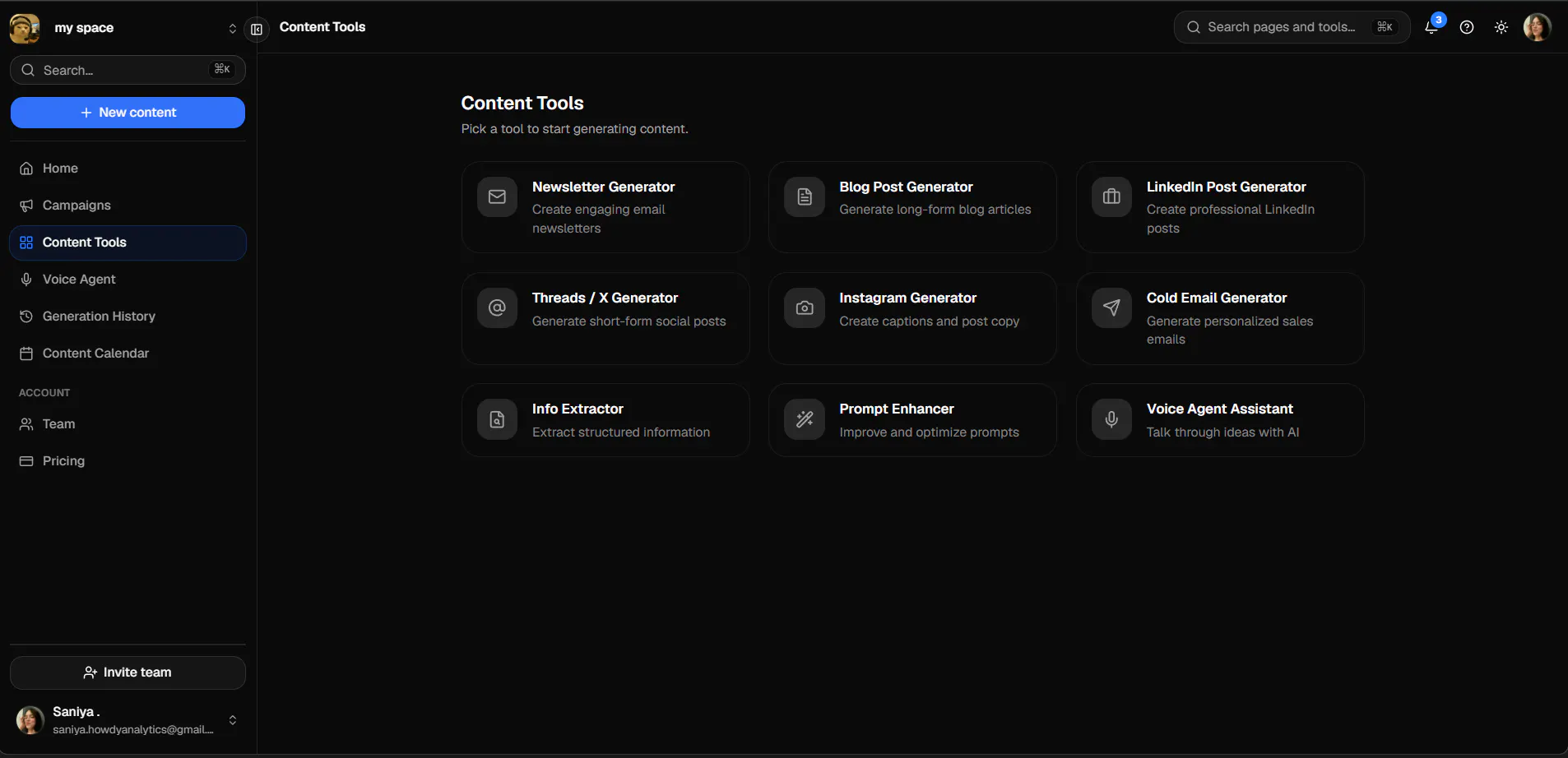
Task: Click the Newsletter Generator envelope icon
Action: (497, 197)
